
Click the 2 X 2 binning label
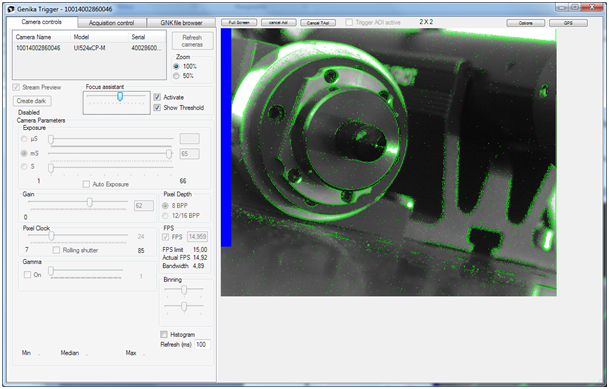[426, 22]
